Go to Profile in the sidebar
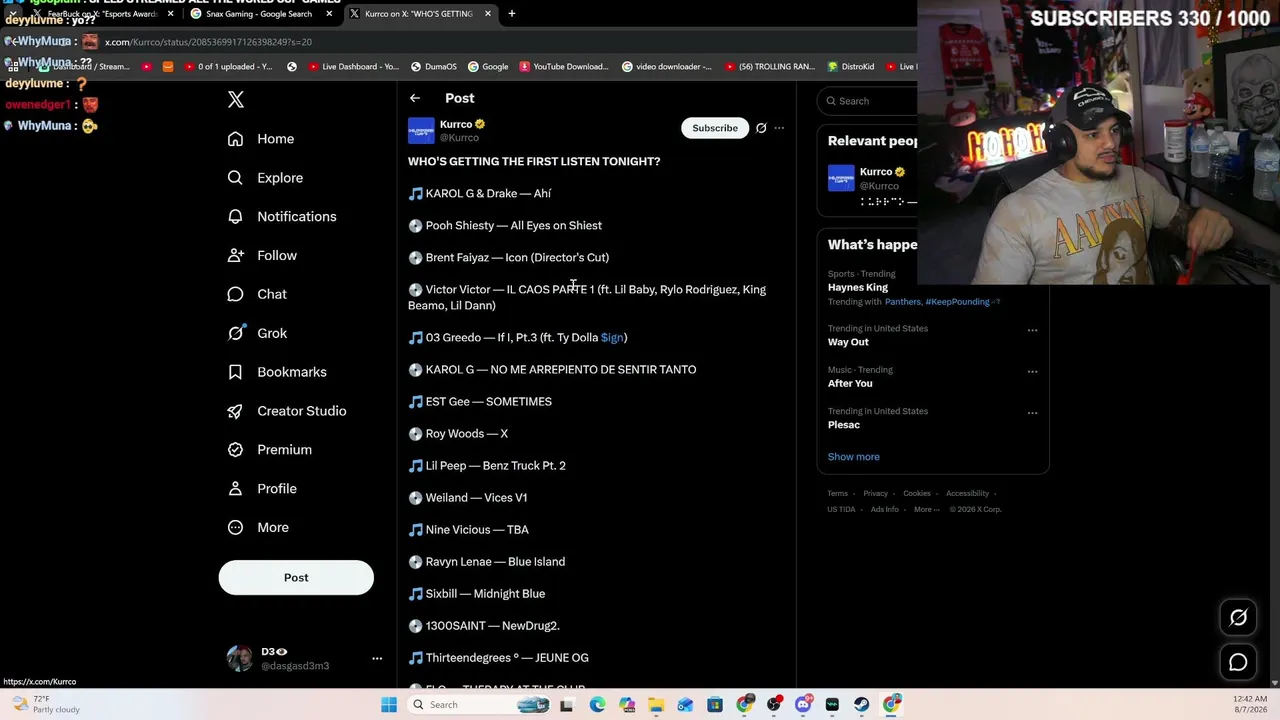Image resolution: width=1280 pixels, height=720 pixels. click(x=262, y=489)
